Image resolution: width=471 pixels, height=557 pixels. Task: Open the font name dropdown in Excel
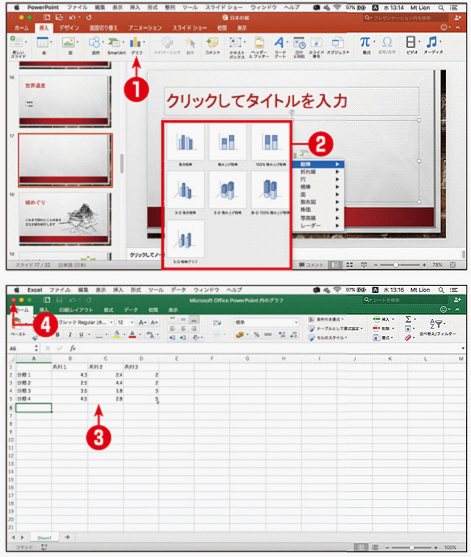click(111, 322)
